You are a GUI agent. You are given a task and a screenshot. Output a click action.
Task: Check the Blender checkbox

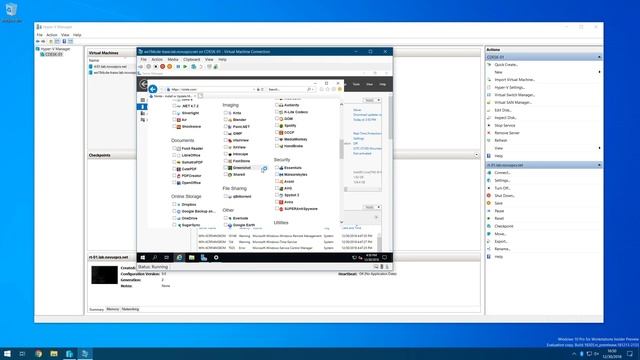[225, 120]
